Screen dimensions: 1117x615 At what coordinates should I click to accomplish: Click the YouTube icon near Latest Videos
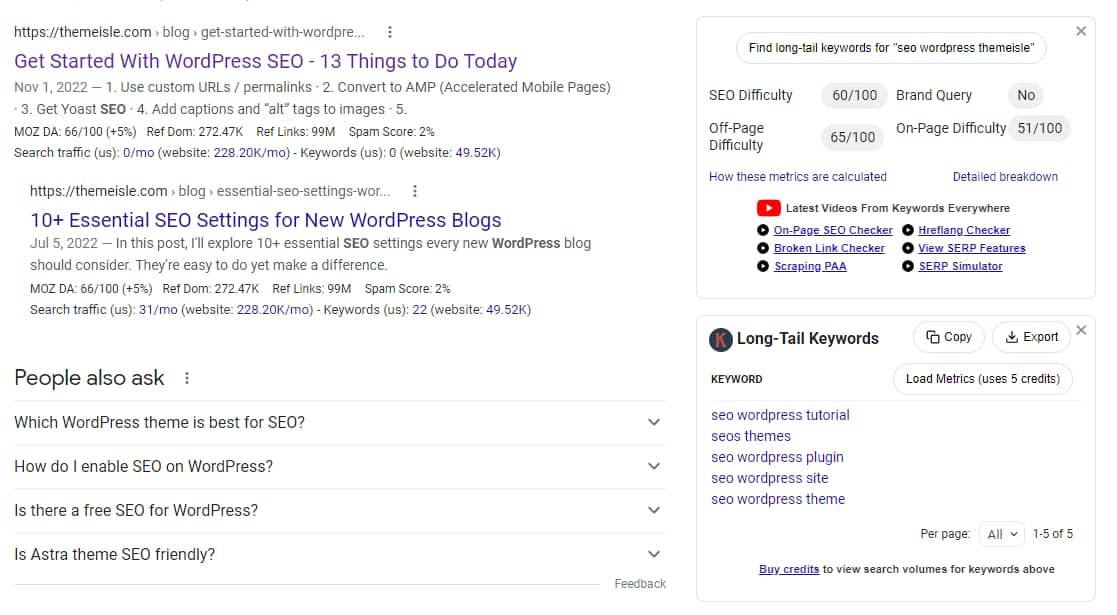(768, 208)
